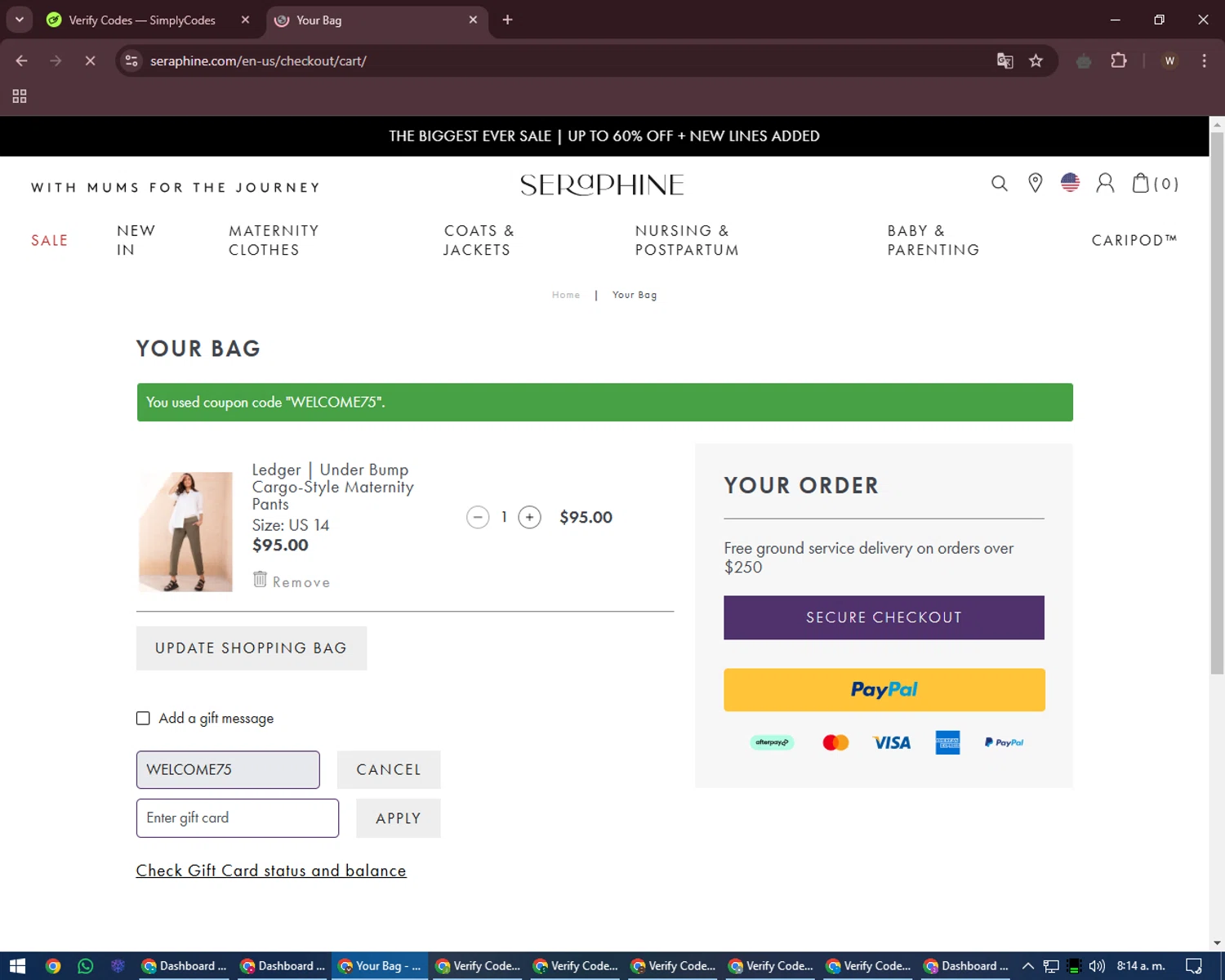Screen dimensions: 1225x980
Task: Open the taskbar volume speaker icon
Action: point(1097,966)
